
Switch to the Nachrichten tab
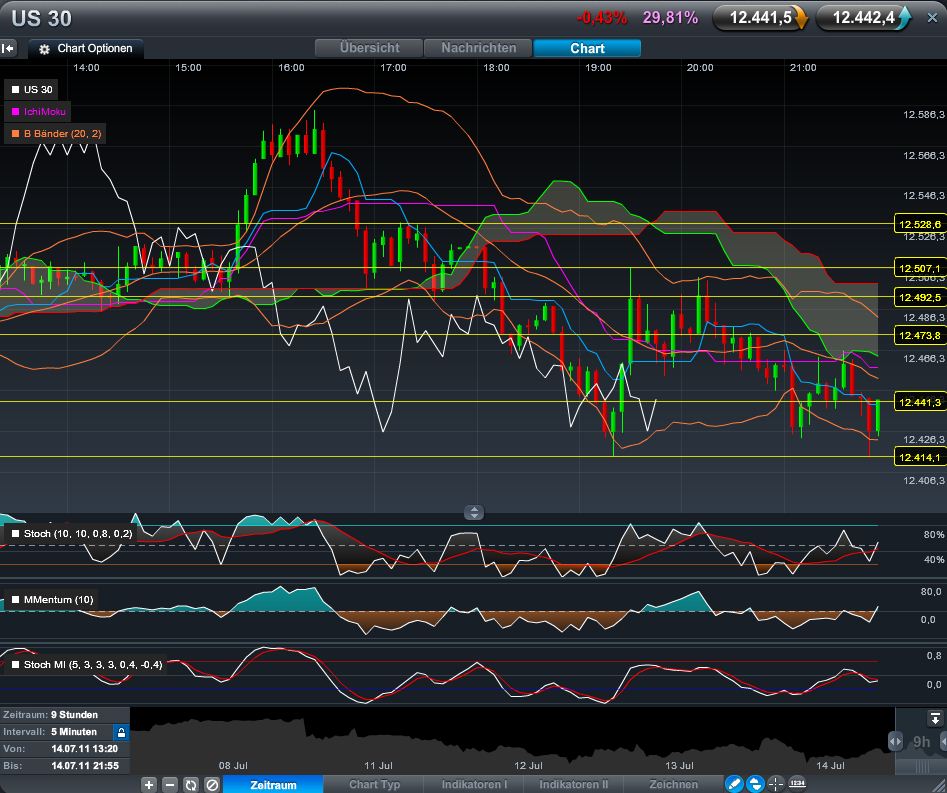pos(477,47)
